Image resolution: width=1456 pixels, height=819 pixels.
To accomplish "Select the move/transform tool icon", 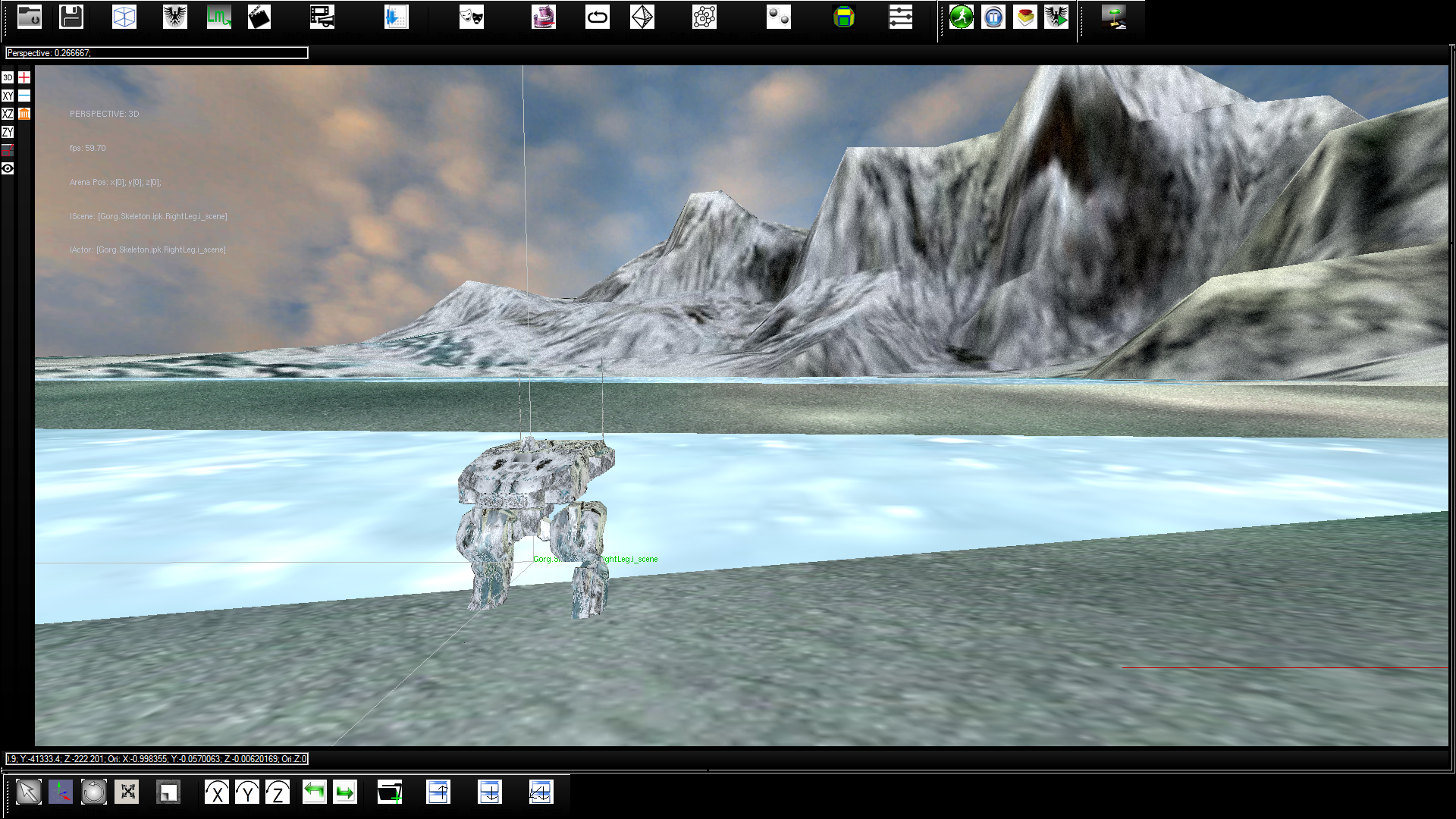I will (60, 792).
